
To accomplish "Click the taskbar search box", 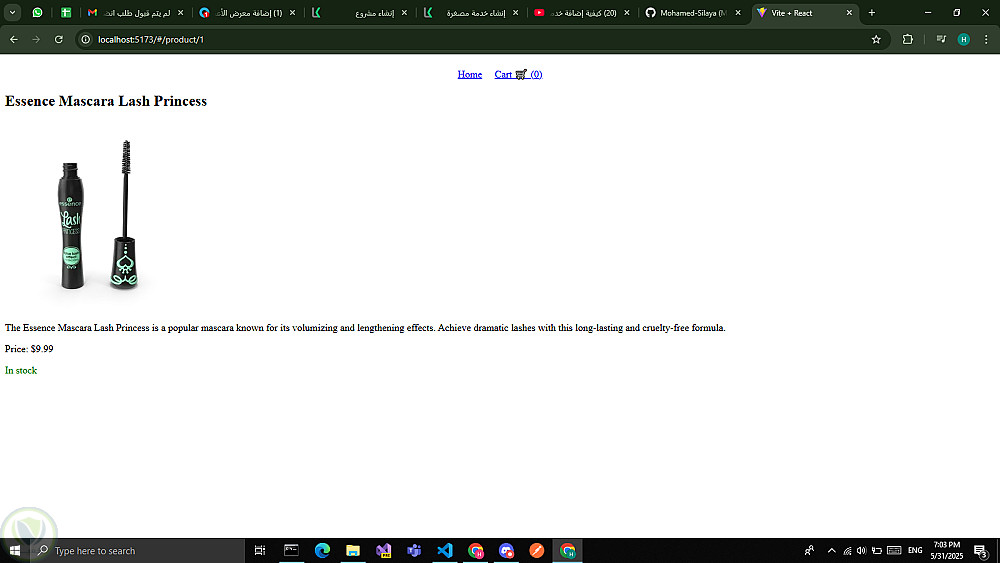I will point(137,550).
